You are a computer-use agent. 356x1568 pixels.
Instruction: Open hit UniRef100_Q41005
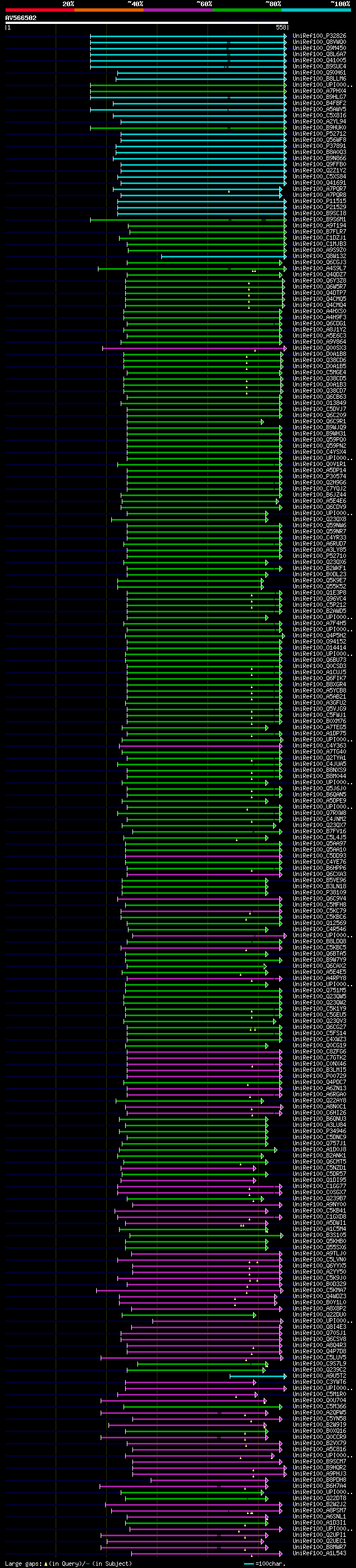pos(319,60)
